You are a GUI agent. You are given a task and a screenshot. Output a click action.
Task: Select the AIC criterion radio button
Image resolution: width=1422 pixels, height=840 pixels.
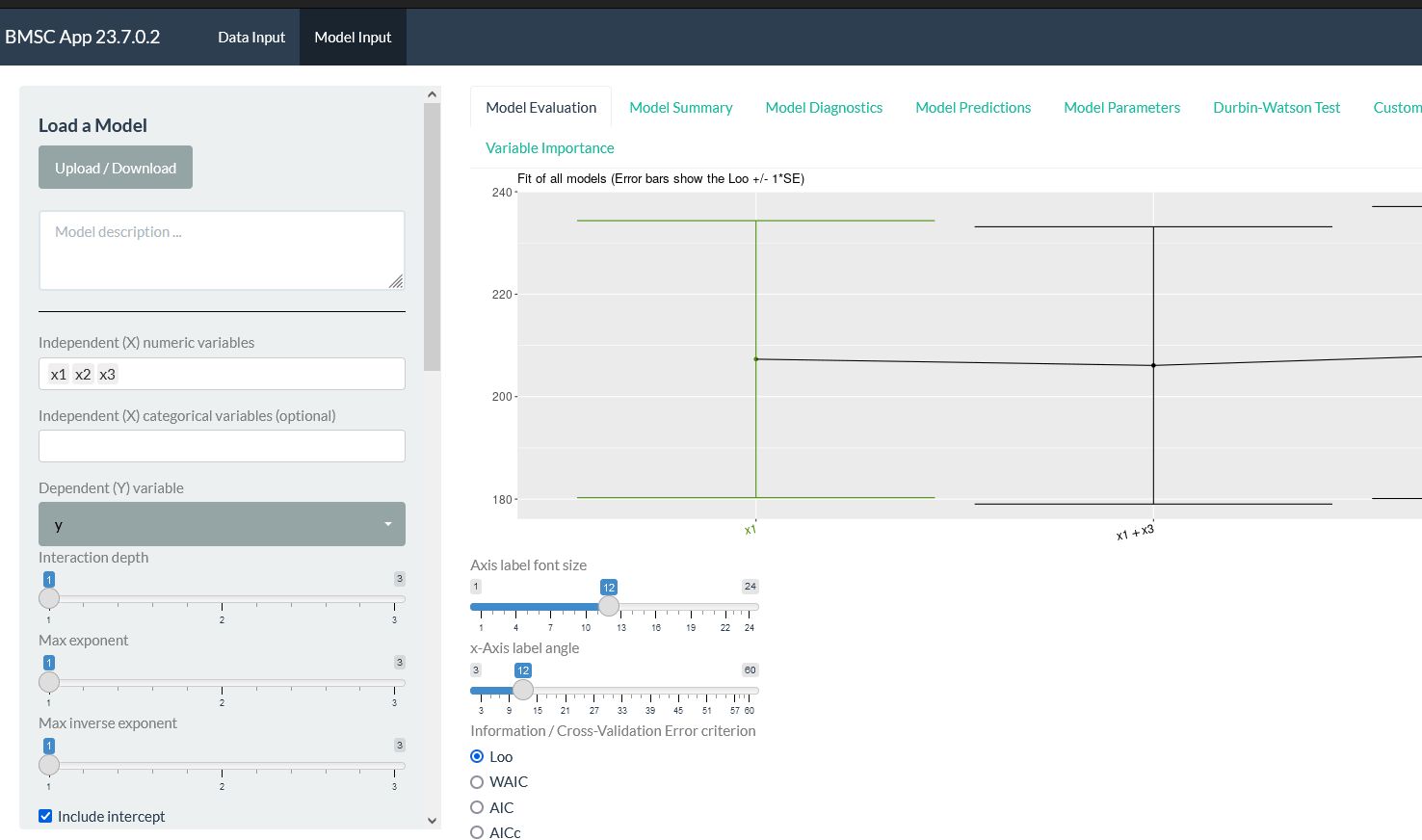tap(477, 807)
